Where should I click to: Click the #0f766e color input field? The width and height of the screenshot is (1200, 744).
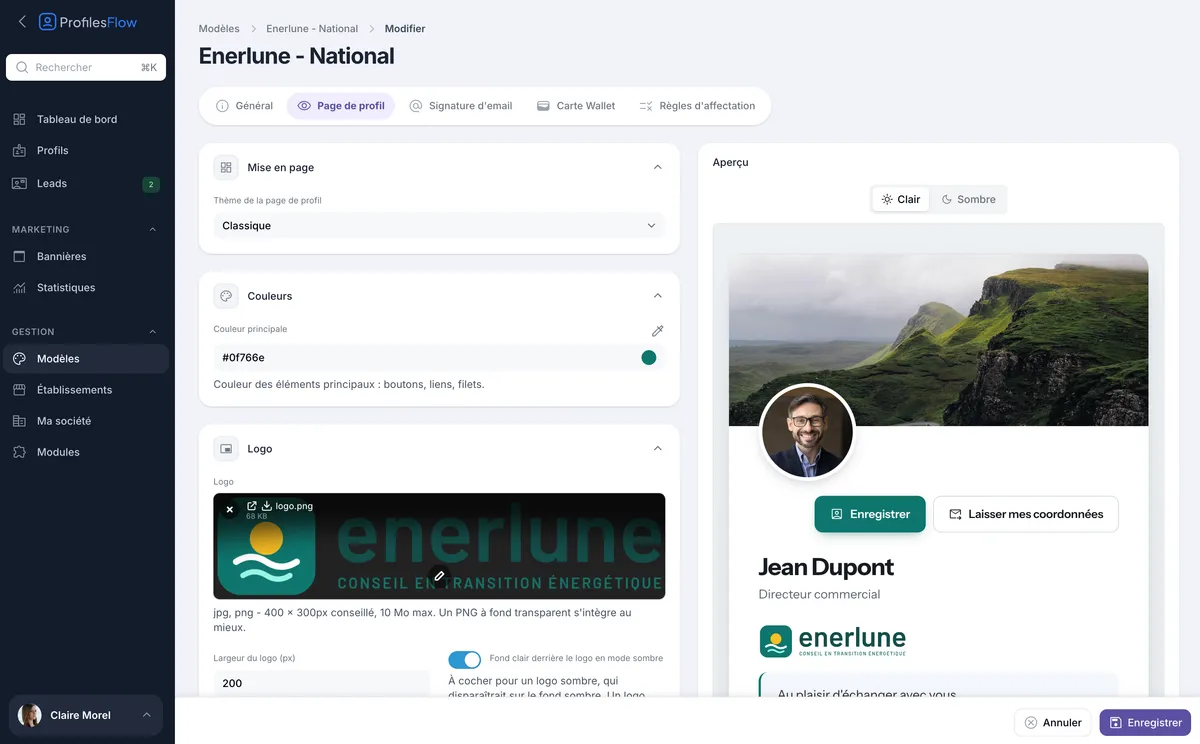coord(439,357)
